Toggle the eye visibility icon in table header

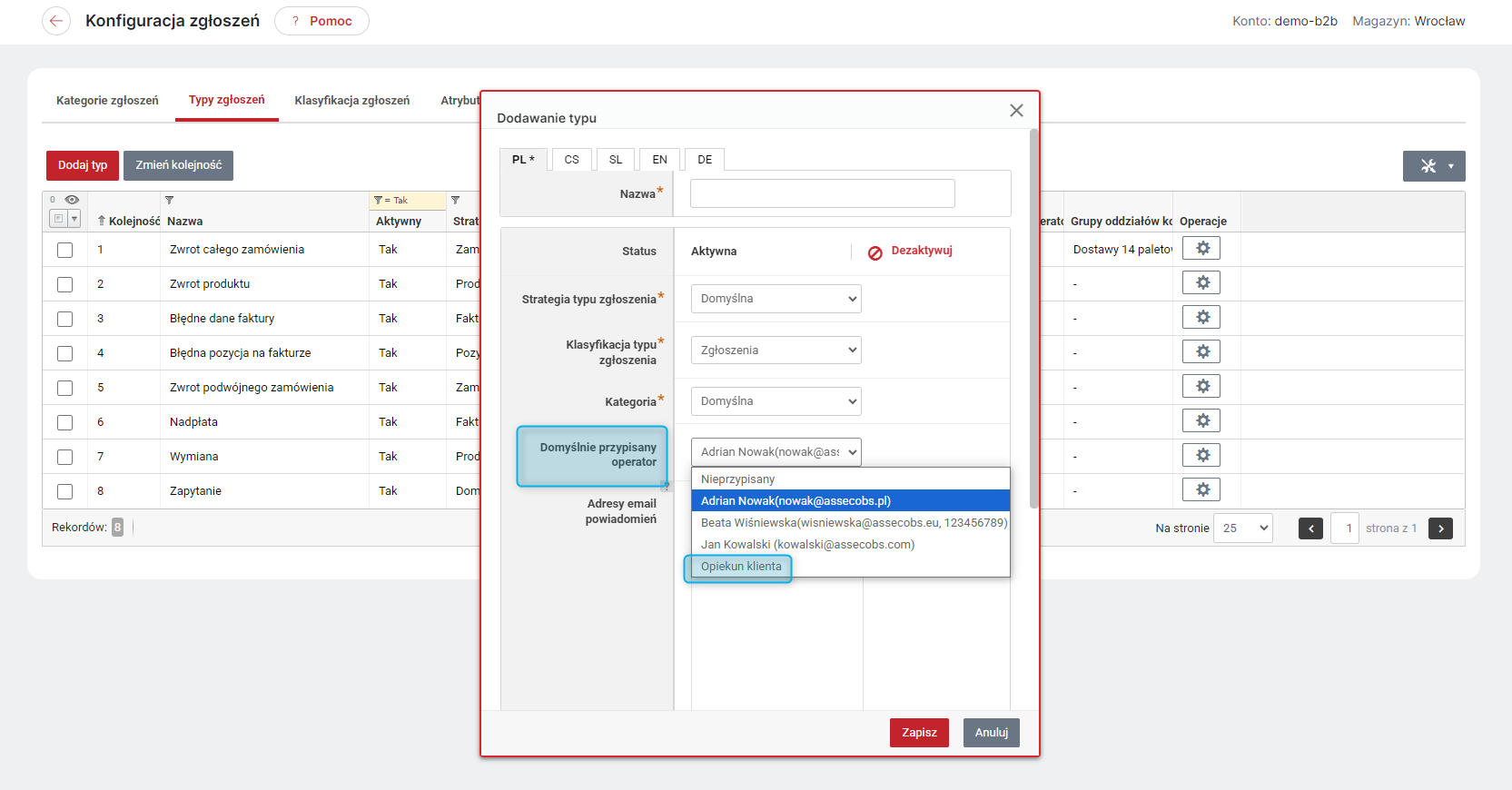click(x=72, y=200)
